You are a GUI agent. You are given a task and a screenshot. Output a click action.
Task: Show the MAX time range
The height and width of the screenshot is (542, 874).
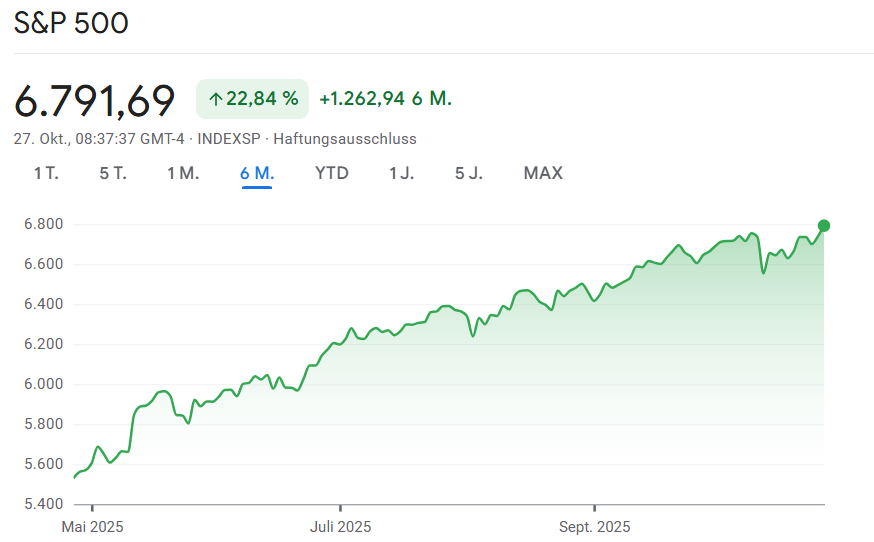[x=543, y=173]
